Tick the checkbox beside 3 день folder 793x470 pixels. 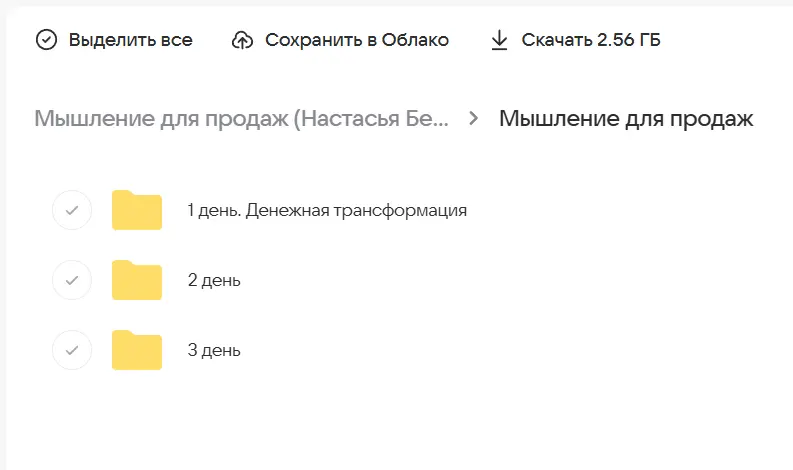pyautogui.click(x=72, y=350)
